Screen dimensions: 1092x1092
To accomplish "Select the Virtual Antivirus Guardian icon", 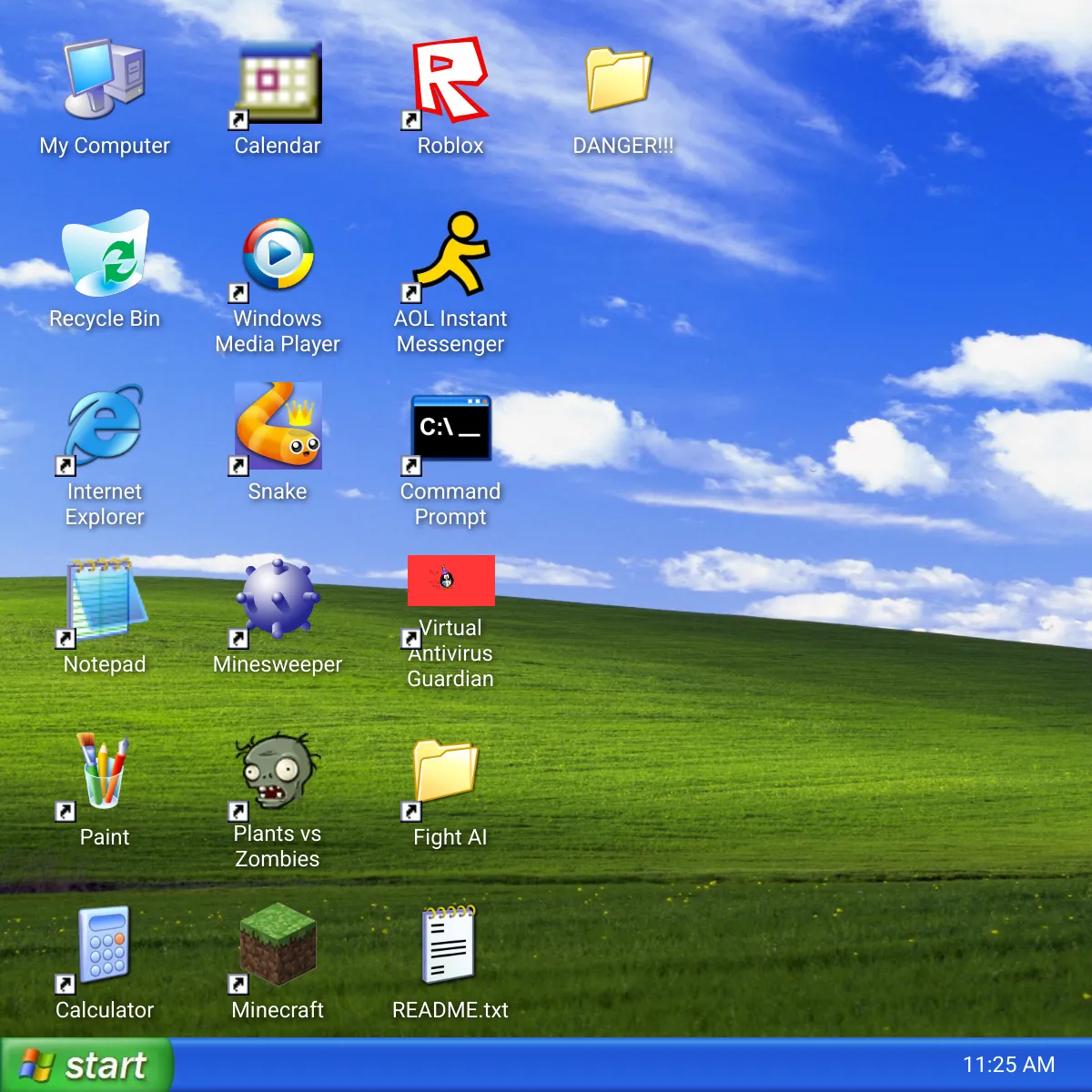I will coord(450,582).
